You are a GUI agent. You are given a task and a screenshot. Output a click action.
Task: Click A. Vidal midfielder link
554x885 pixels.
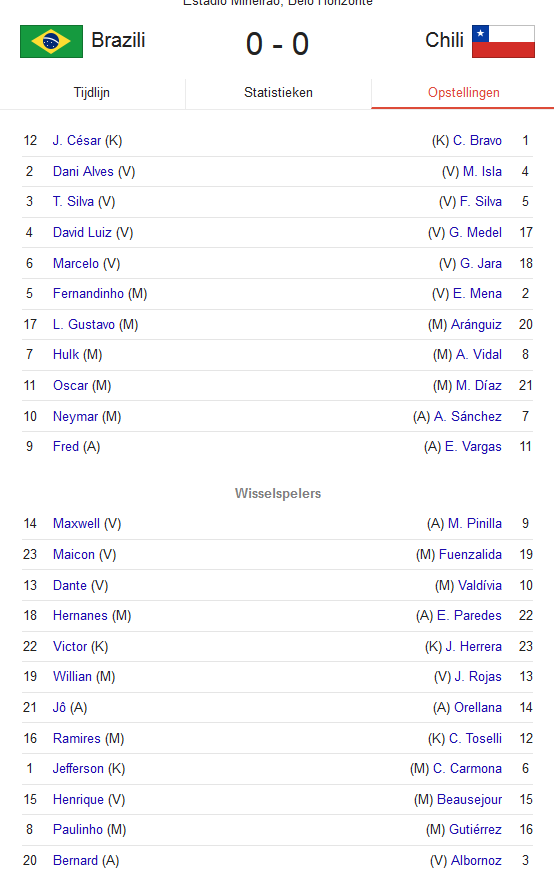click(479, 354)
